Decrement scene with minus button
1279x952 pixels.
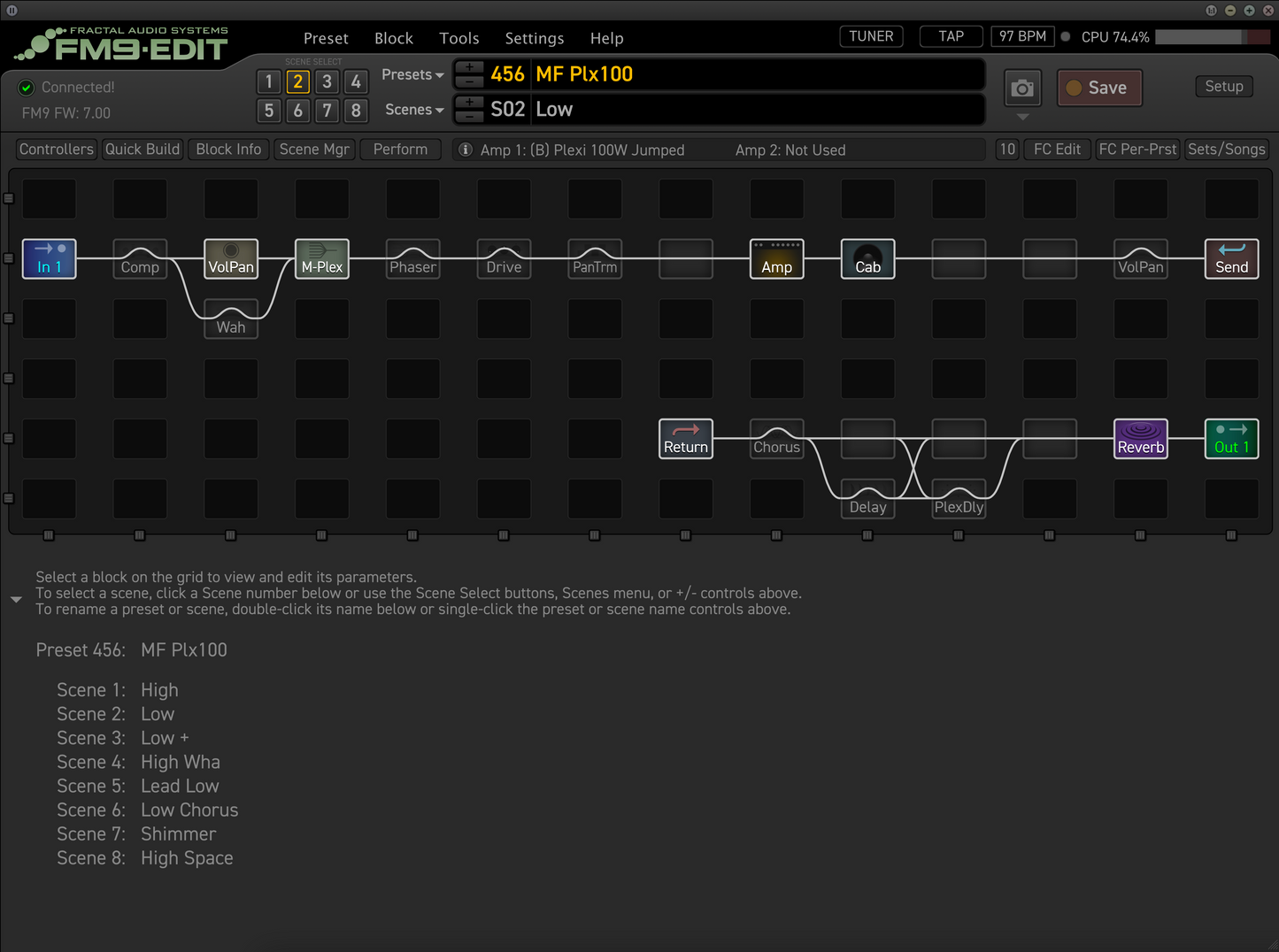pos(469,117)
